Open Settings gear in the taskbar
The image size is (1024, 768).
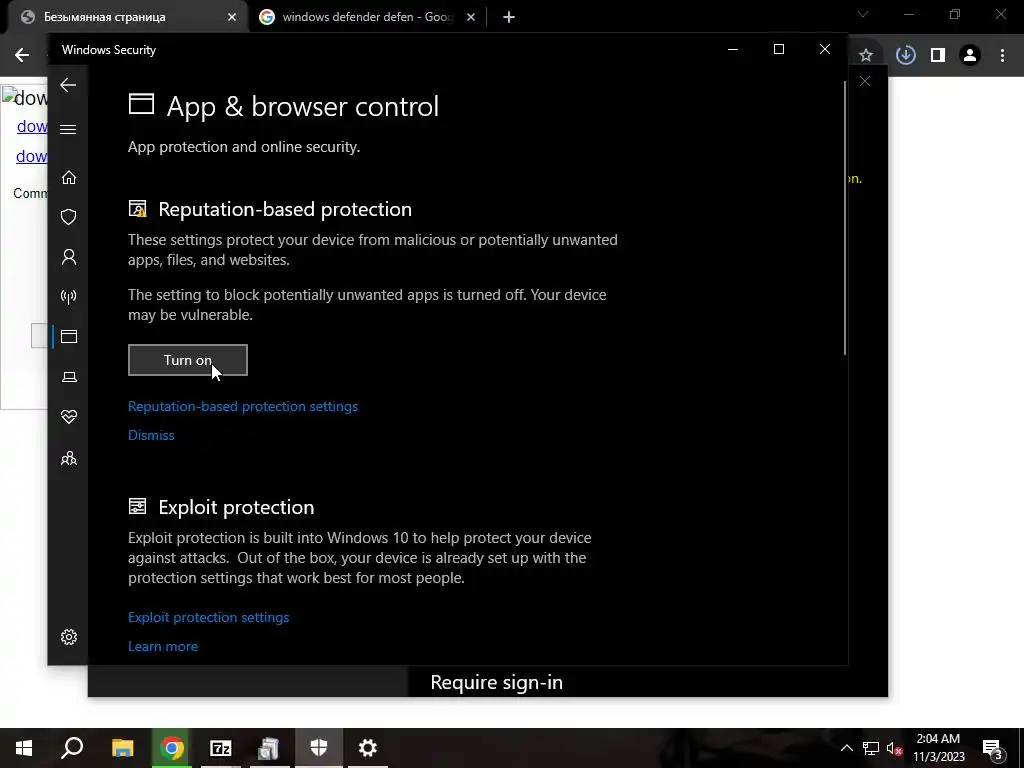click(x=368, y=748)
